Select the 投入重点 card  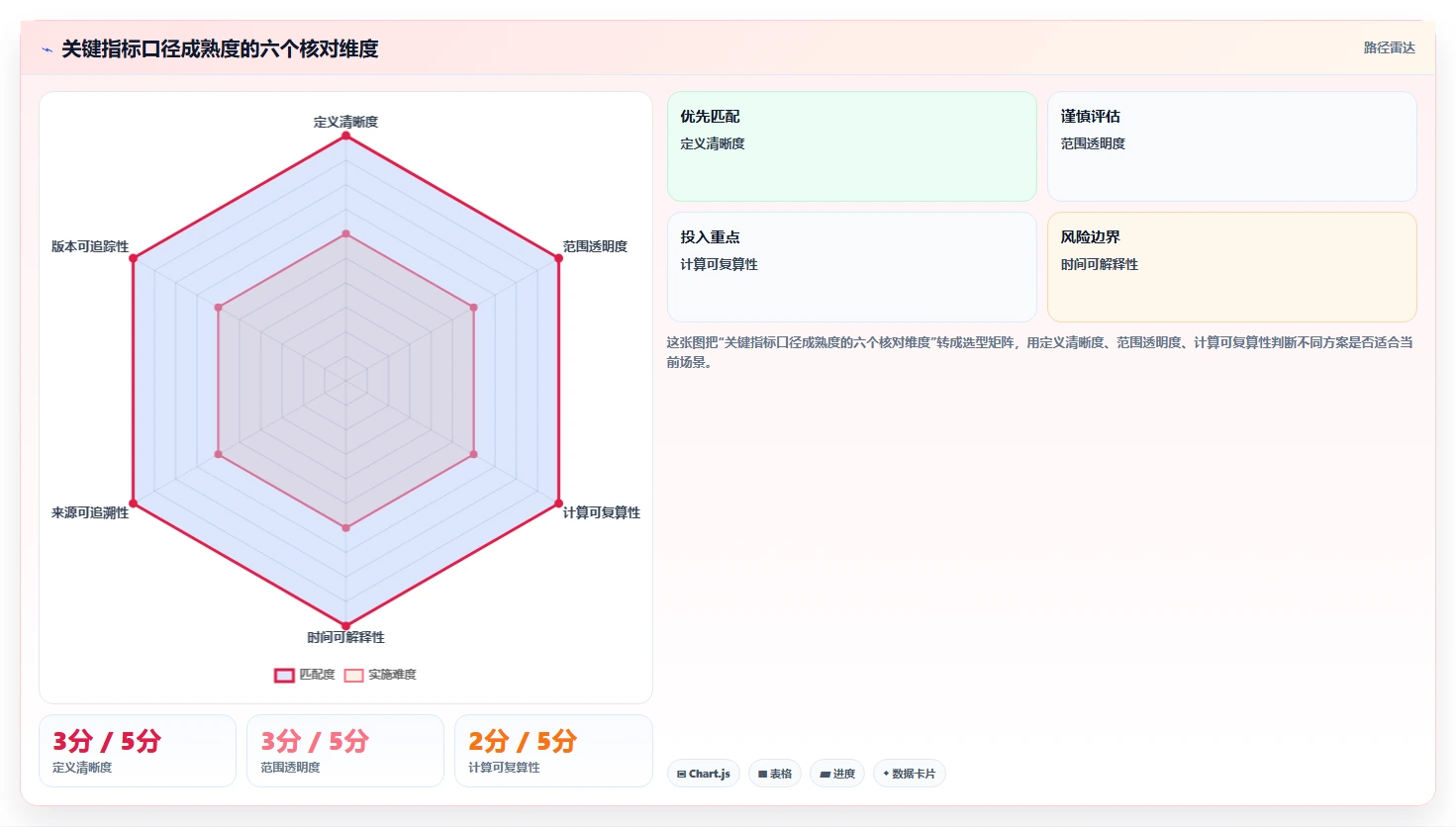[851, 267]
